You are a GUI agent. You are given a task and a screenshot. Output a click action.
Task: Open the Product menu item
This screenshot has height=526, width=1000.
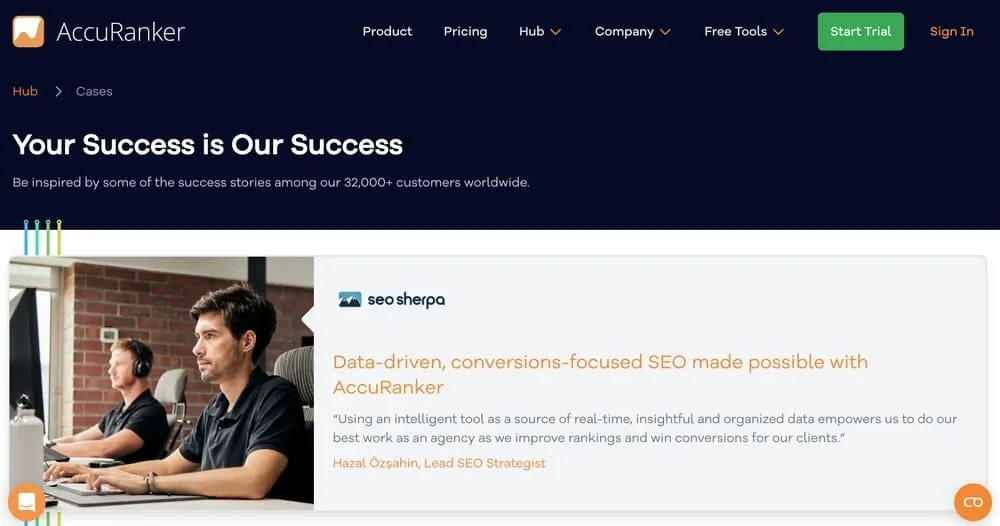pos(387,31)
